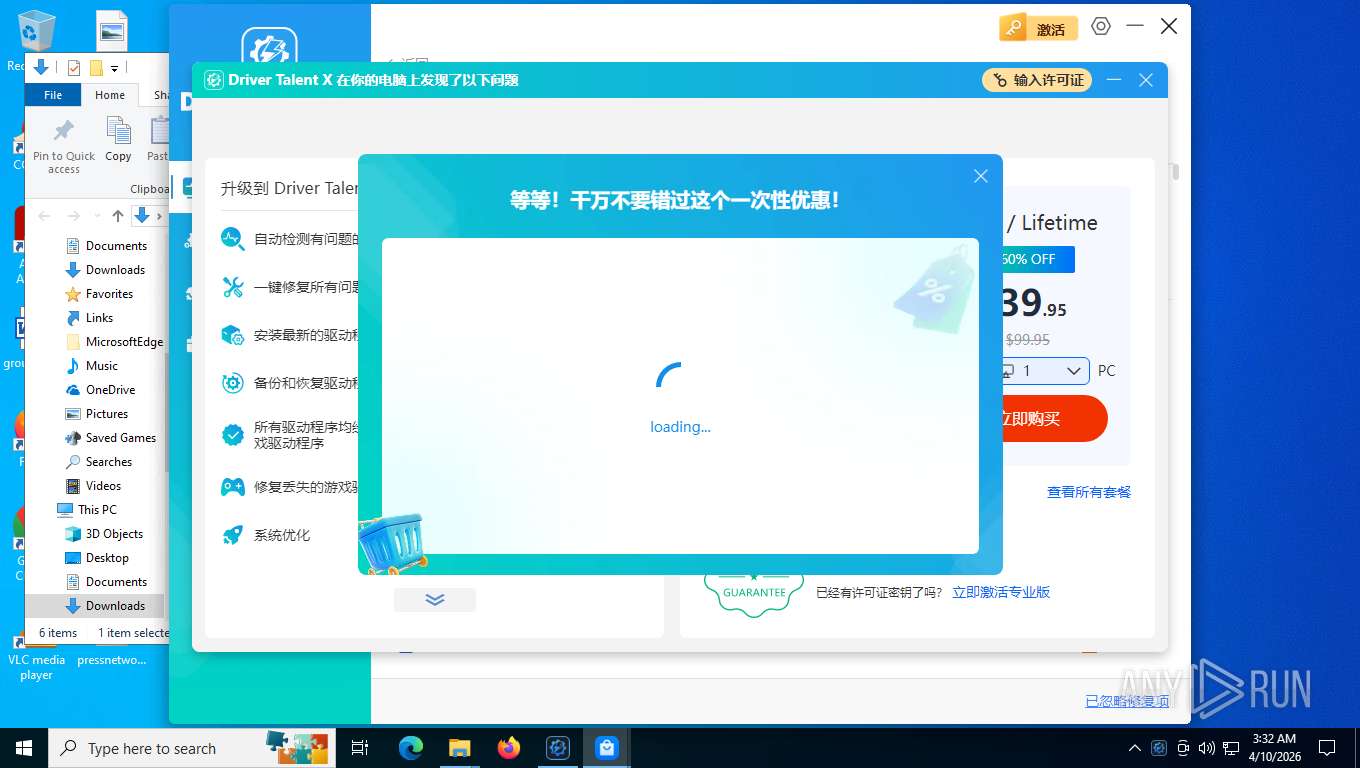
Task: Select Desktop in Explorer tree
Action: [x=107, y=558]
